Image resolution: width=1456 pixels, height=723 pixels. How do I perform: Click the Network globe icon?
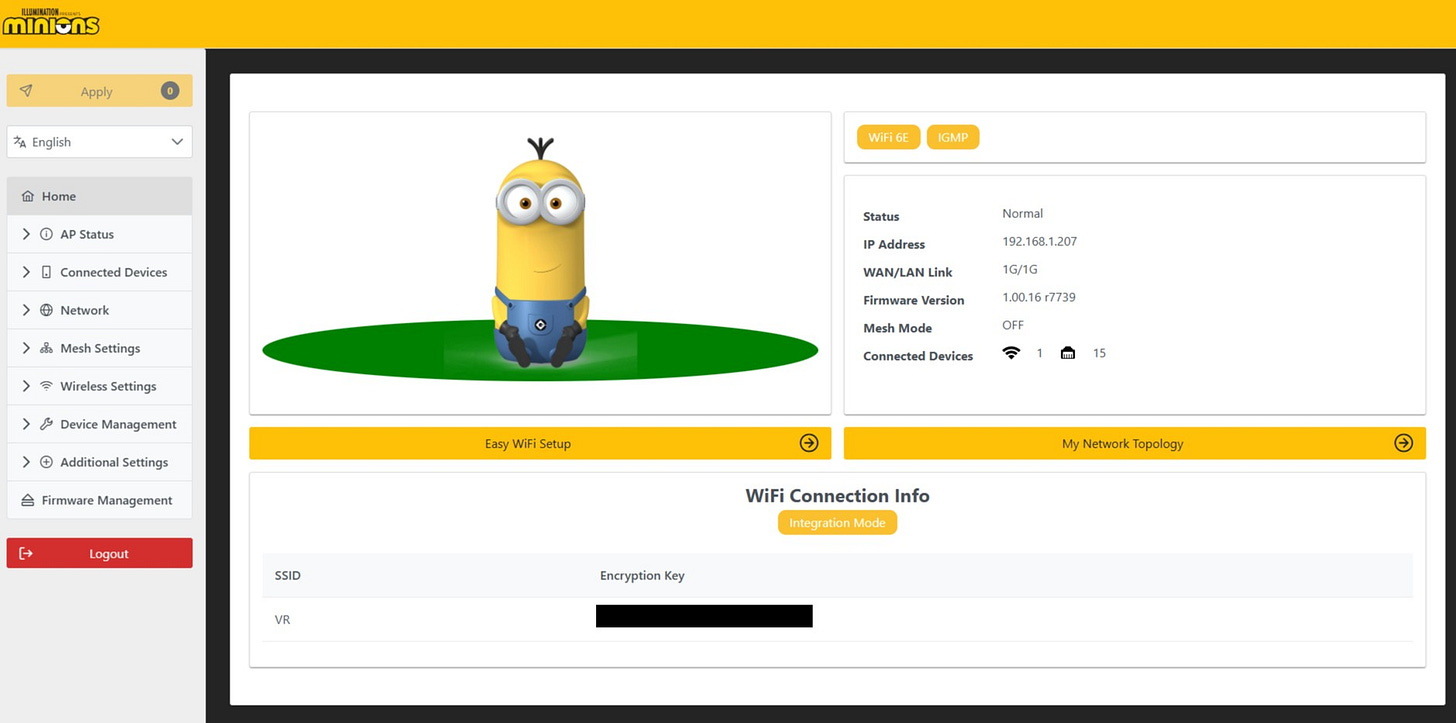46,310
